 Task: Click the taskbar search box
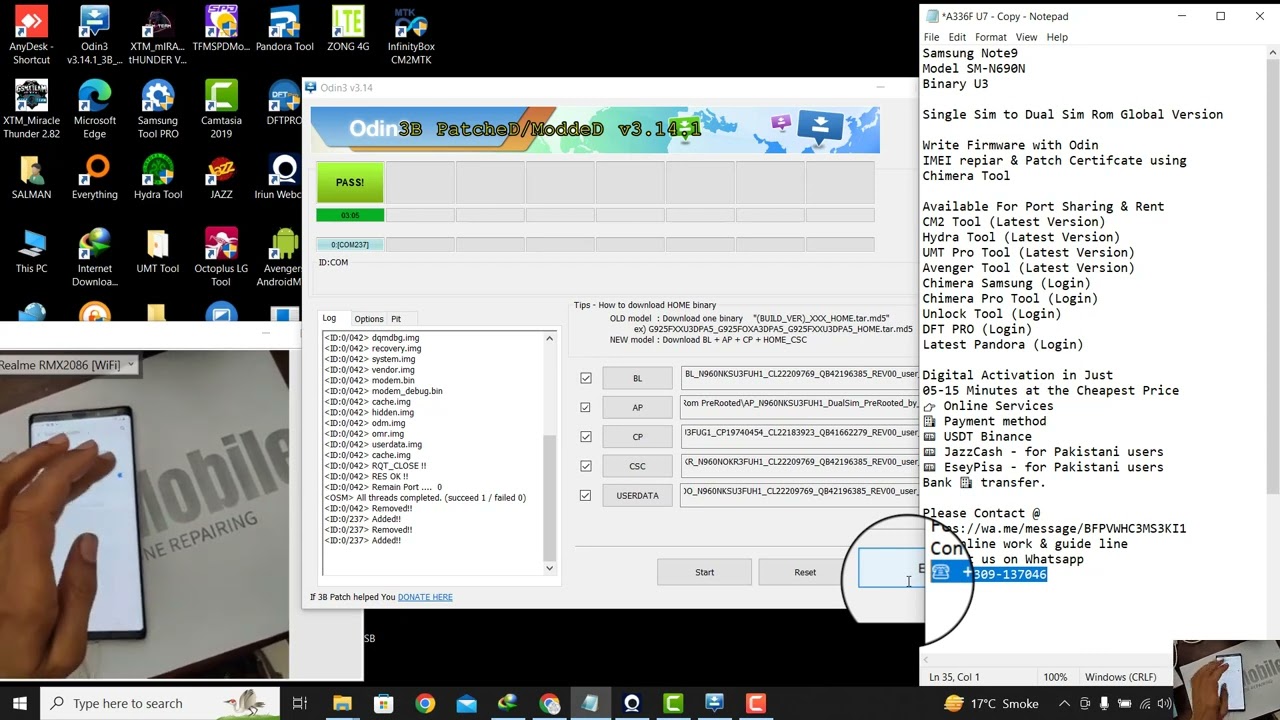point(160,703)
